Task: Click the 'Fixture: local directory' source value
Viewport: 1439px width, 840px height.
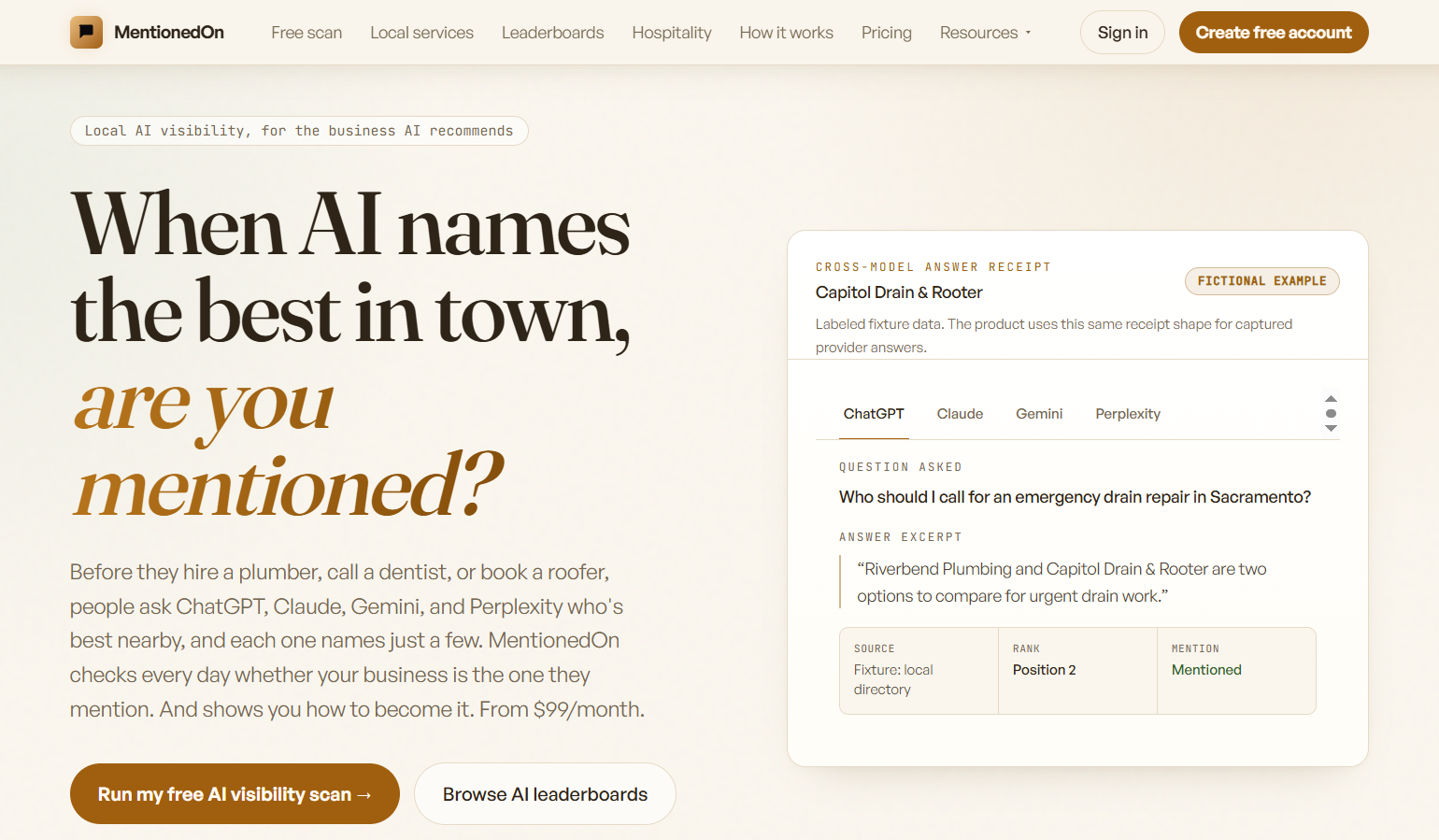Action: [893, 679]
